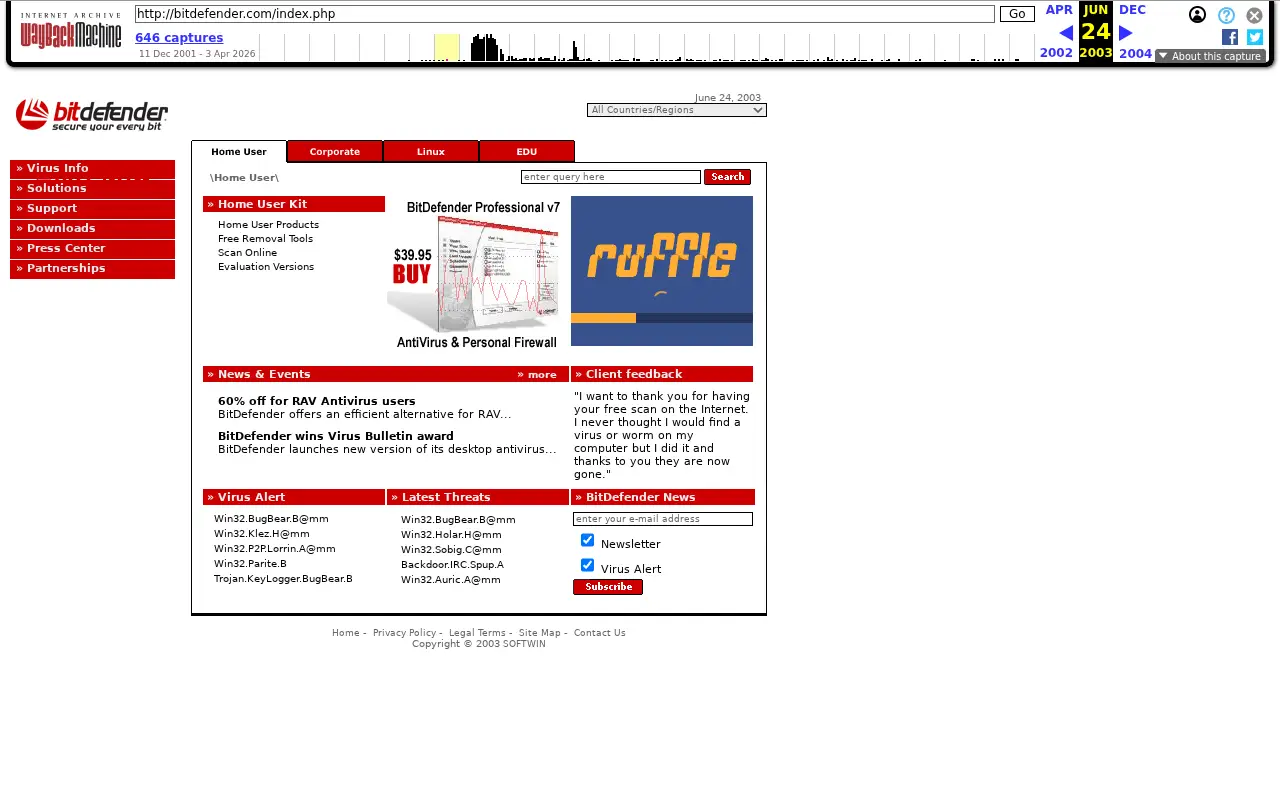Image resolution: width=1280 pixels, height=800 pixels.
Task: Open the Scan Online link
Action: (x=247, y=253)
